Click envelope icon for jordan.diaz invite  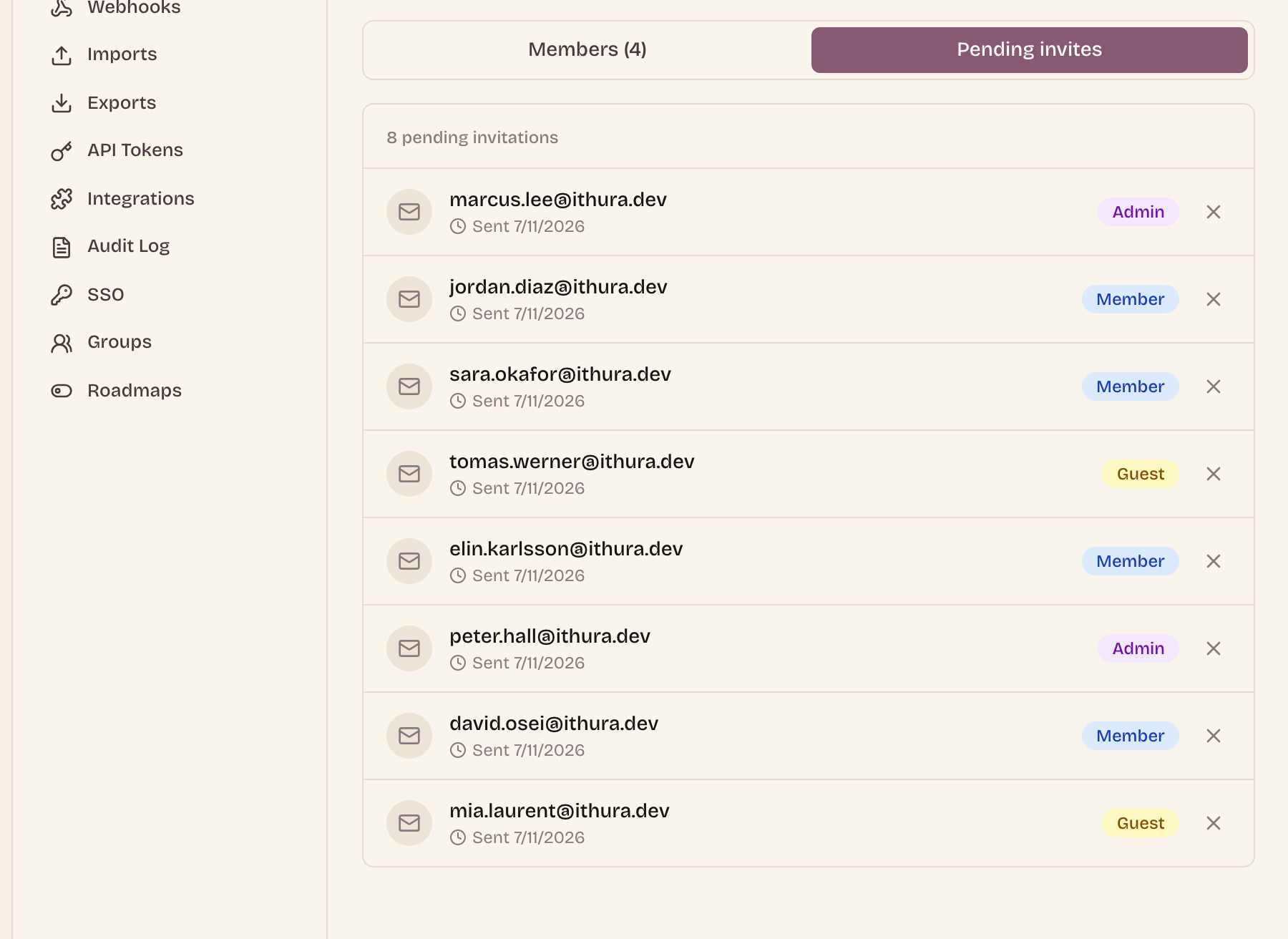point(409,299)
